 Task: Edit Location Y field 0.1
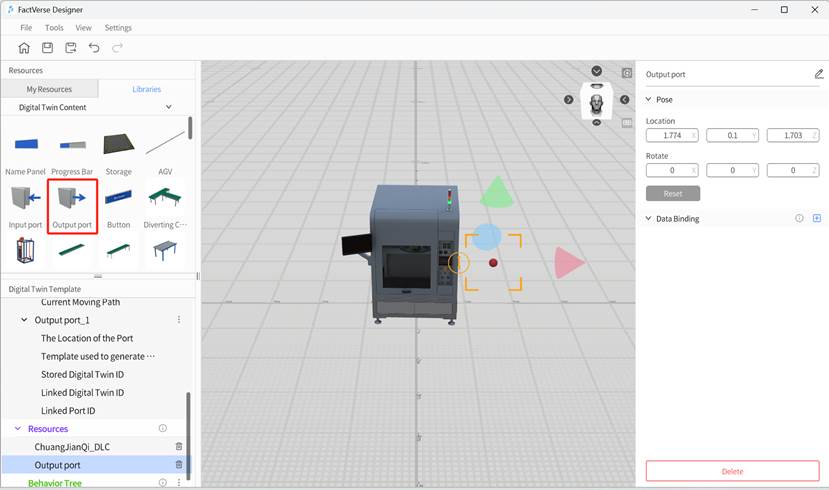tap(732, 135)
